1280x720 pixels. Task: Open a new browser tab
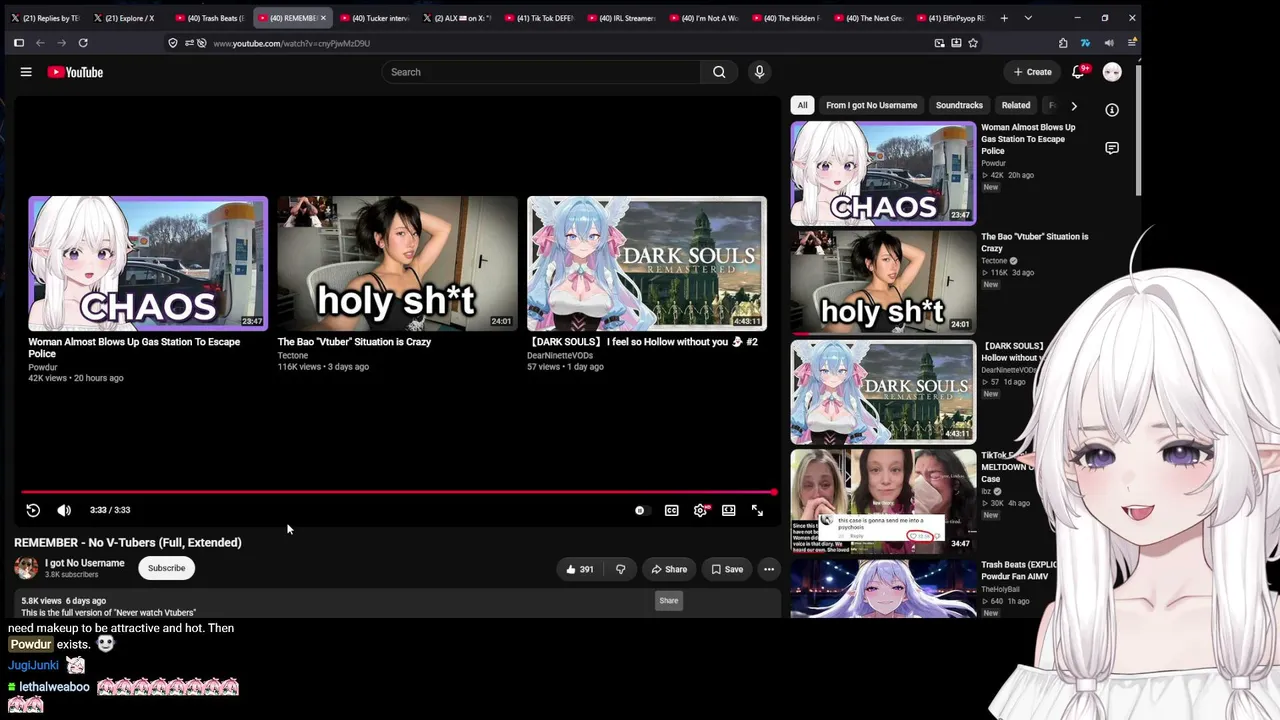click(x=1004, y=18)
